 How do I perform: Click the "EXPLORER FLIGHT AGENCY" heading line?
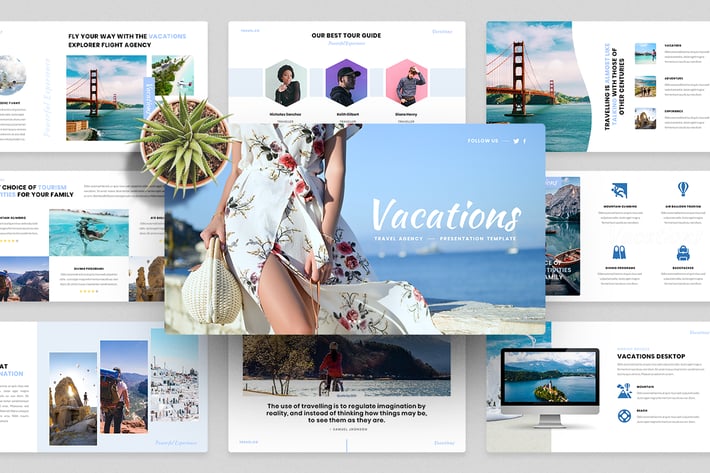coord(110,45)
